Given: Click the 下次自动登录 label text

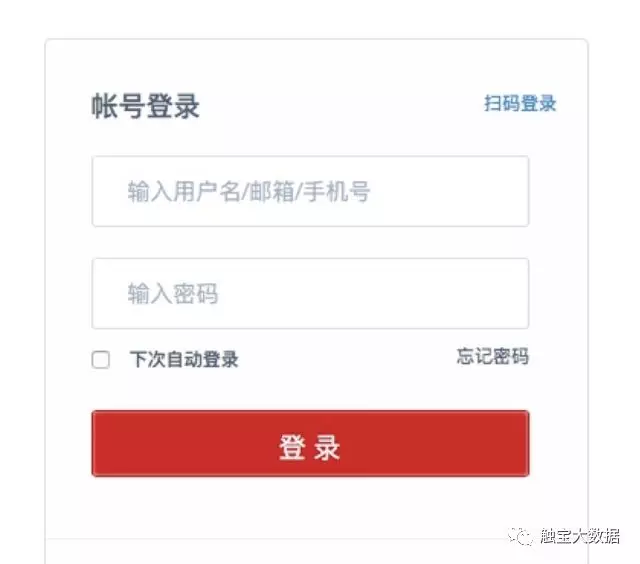Looking at the screenshot, I should coord(184,360).
